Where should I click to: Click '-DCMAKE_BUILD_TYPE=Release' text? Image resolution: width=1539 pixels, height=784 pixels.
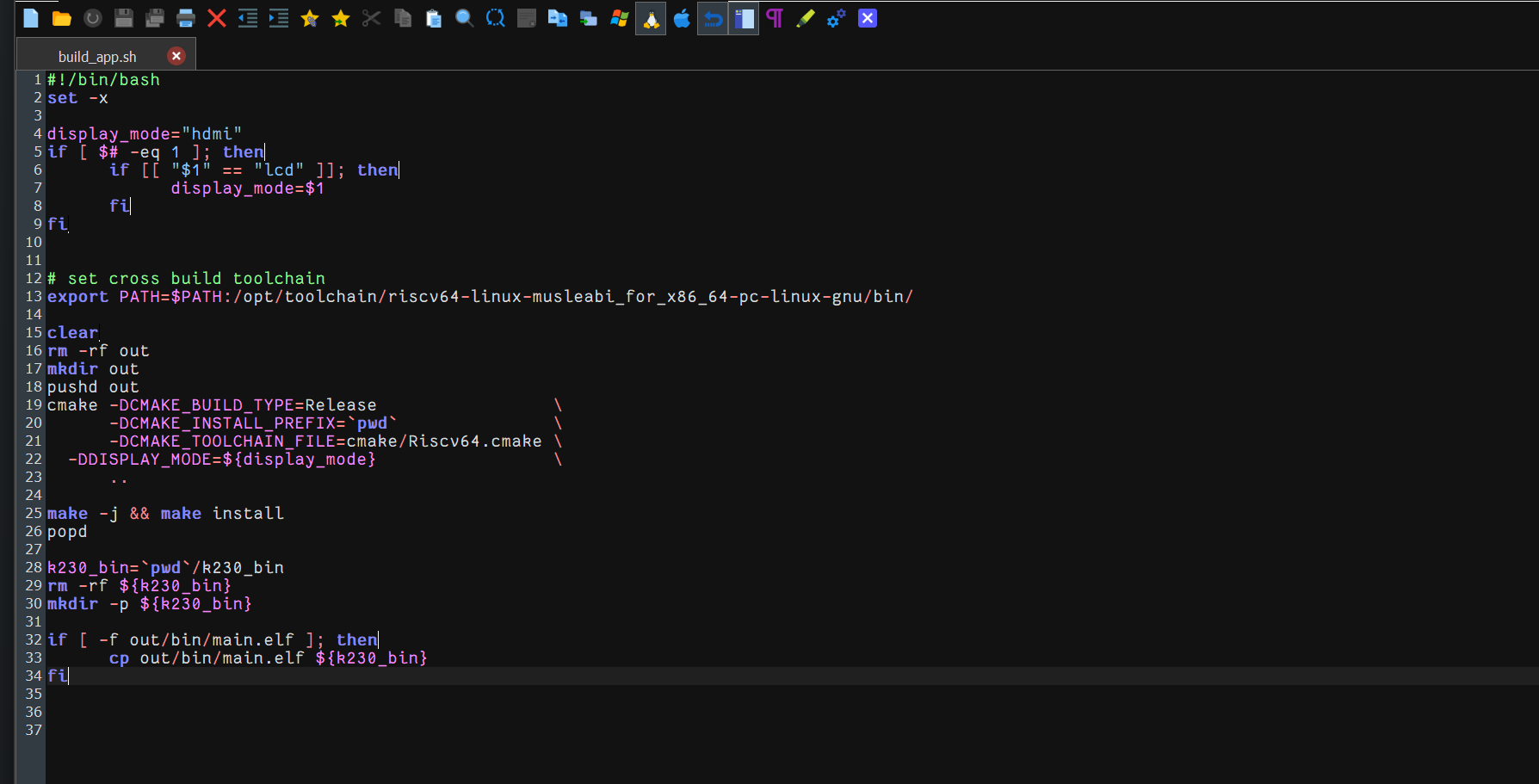pyautogui.click(x=243, y=404)
